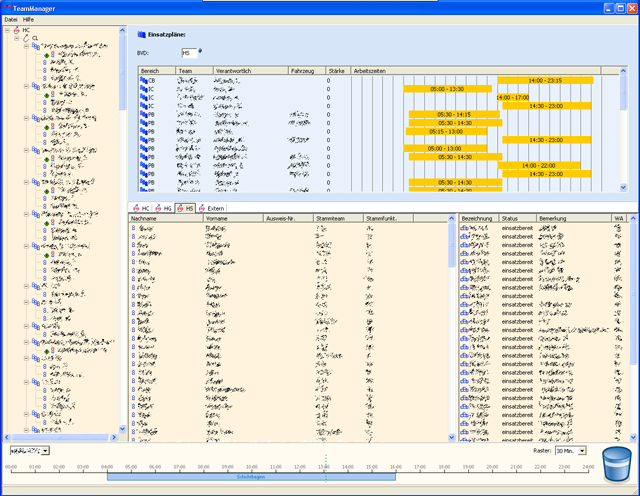
Task: Select the 05:30 - 14:15 shift bar
Action: click(454, 114)
